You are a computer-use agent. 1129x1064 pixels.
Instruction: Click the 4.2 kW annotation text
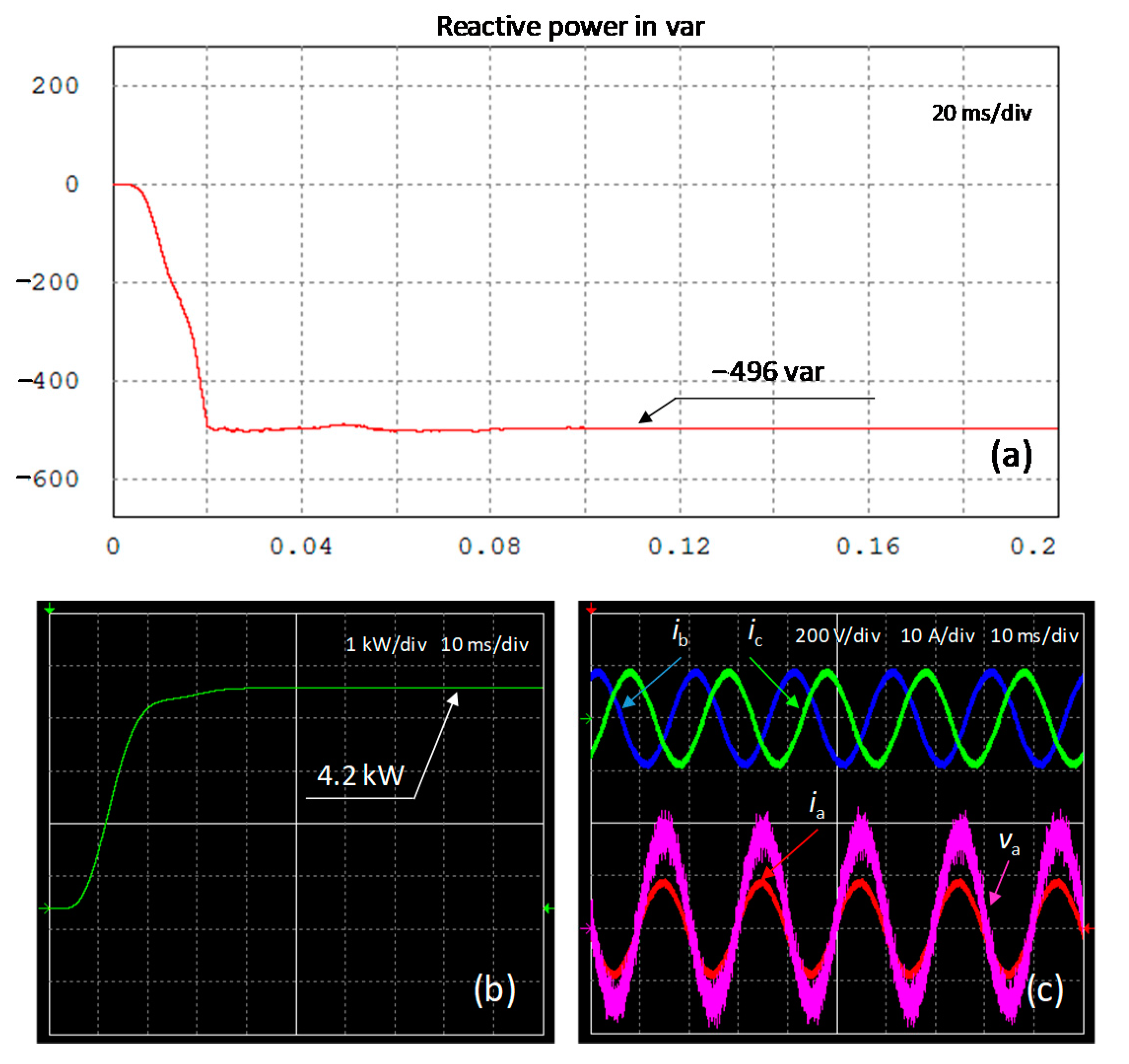click(x=360, y=775)
